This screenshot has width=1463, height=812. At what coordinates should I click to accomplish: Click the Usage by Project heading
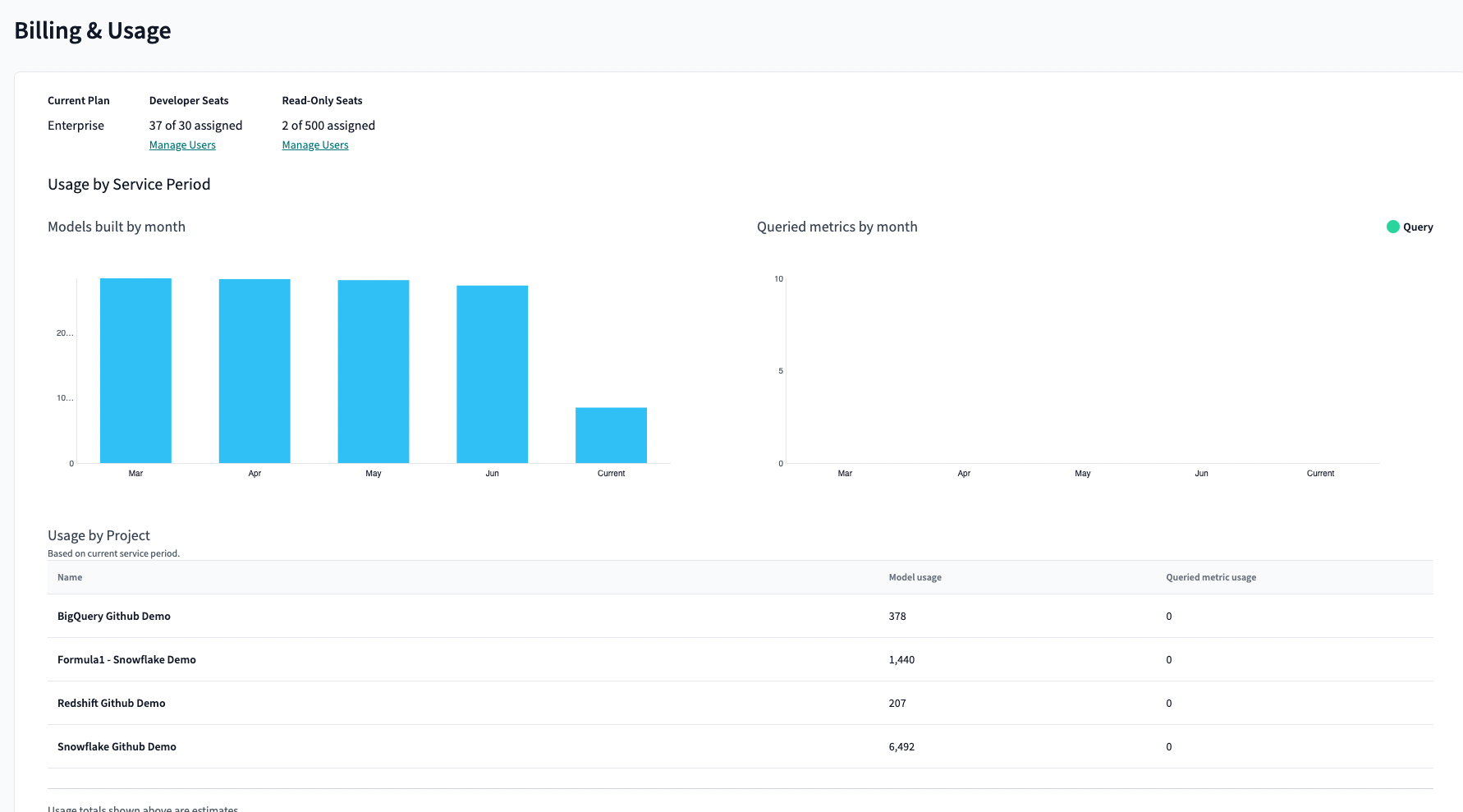[99, 534]
